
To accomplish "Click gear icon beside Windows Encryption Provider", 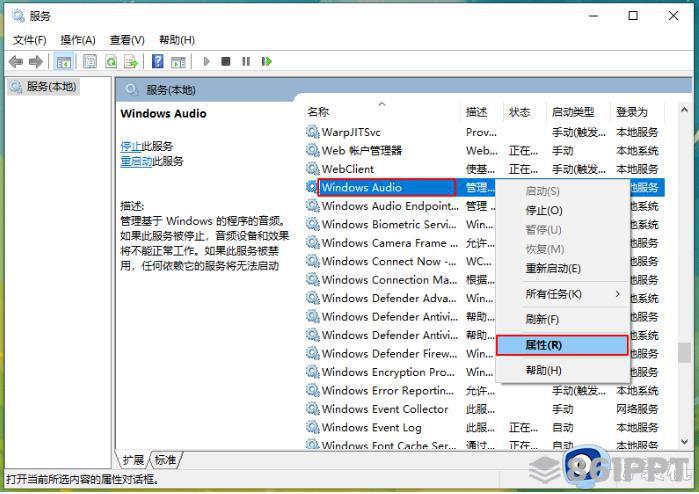I will point(312,372).
